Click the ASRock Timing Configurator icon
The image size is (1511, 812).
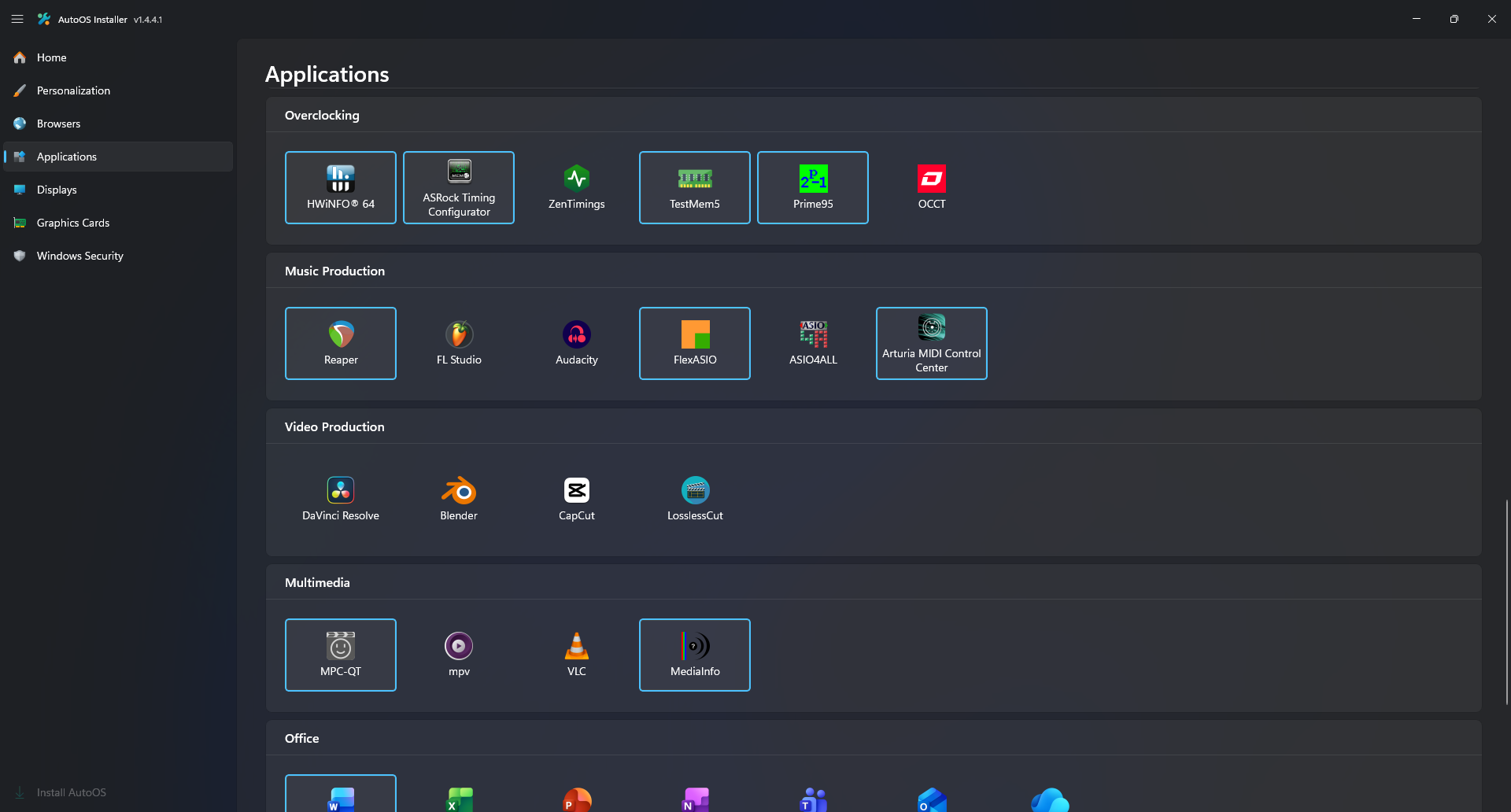coord(459,171)
